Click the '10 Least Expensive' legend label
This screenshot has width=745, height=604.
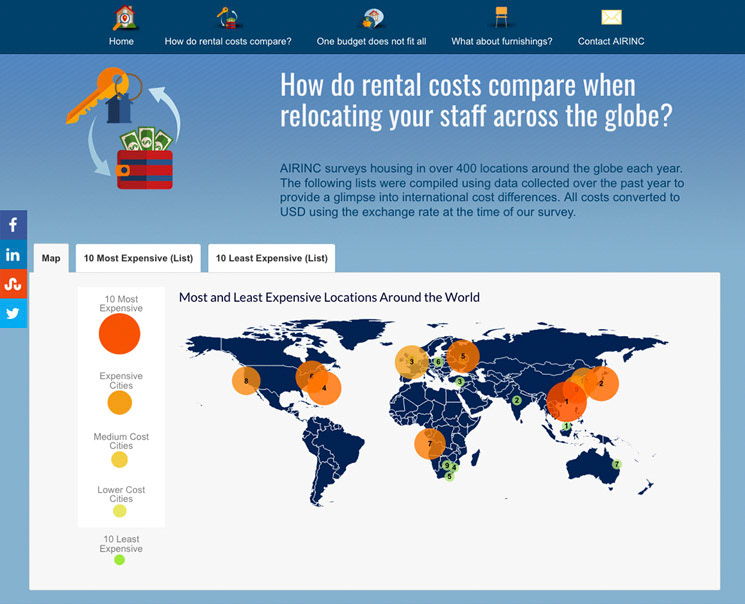coord(121,544)
